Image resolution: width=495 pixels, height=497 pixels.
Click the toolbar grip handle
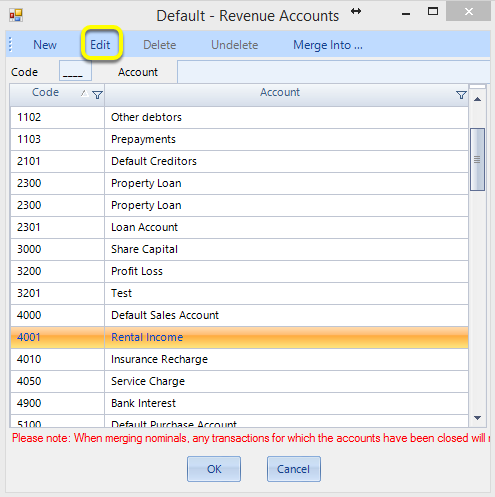pyautogui.click(x=10, y=45)
